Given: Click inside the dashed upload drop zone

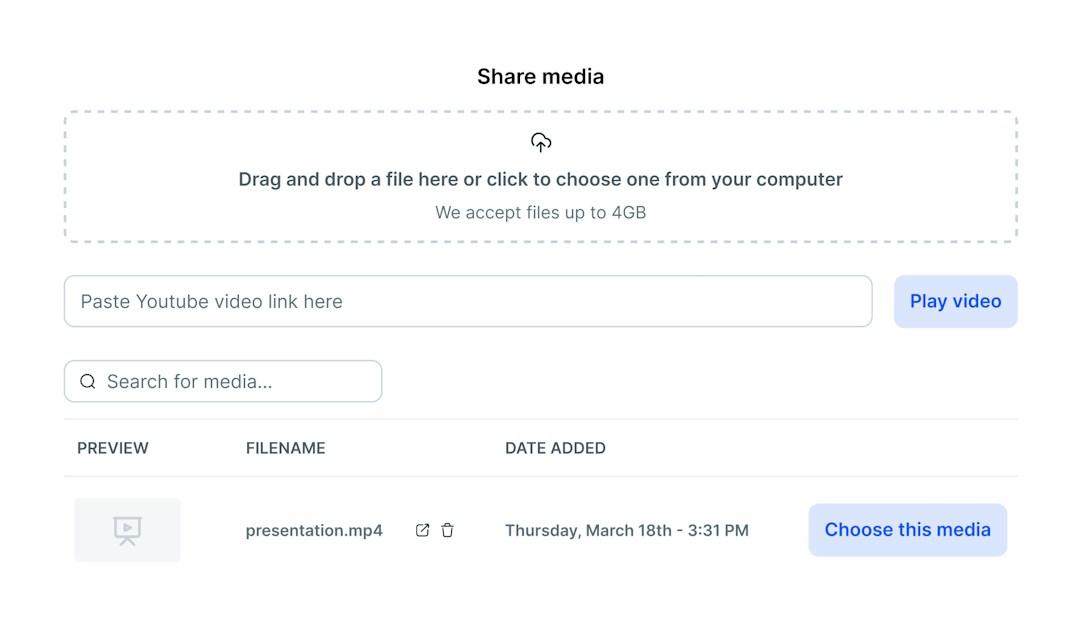Looking at the screenshot, I should click(x=541, y=176).
